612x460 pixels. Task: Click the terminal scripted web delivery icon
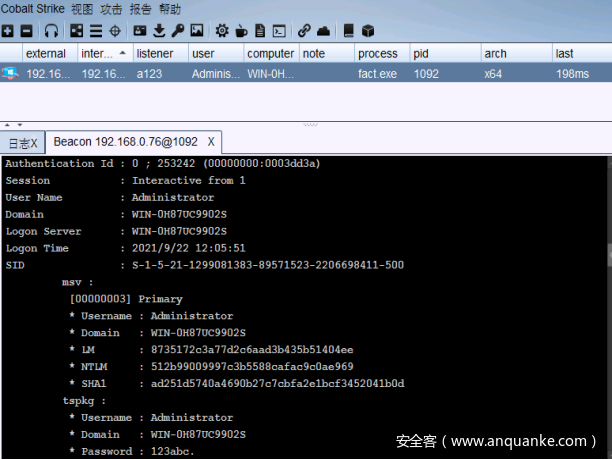click(x=279, y=30)
